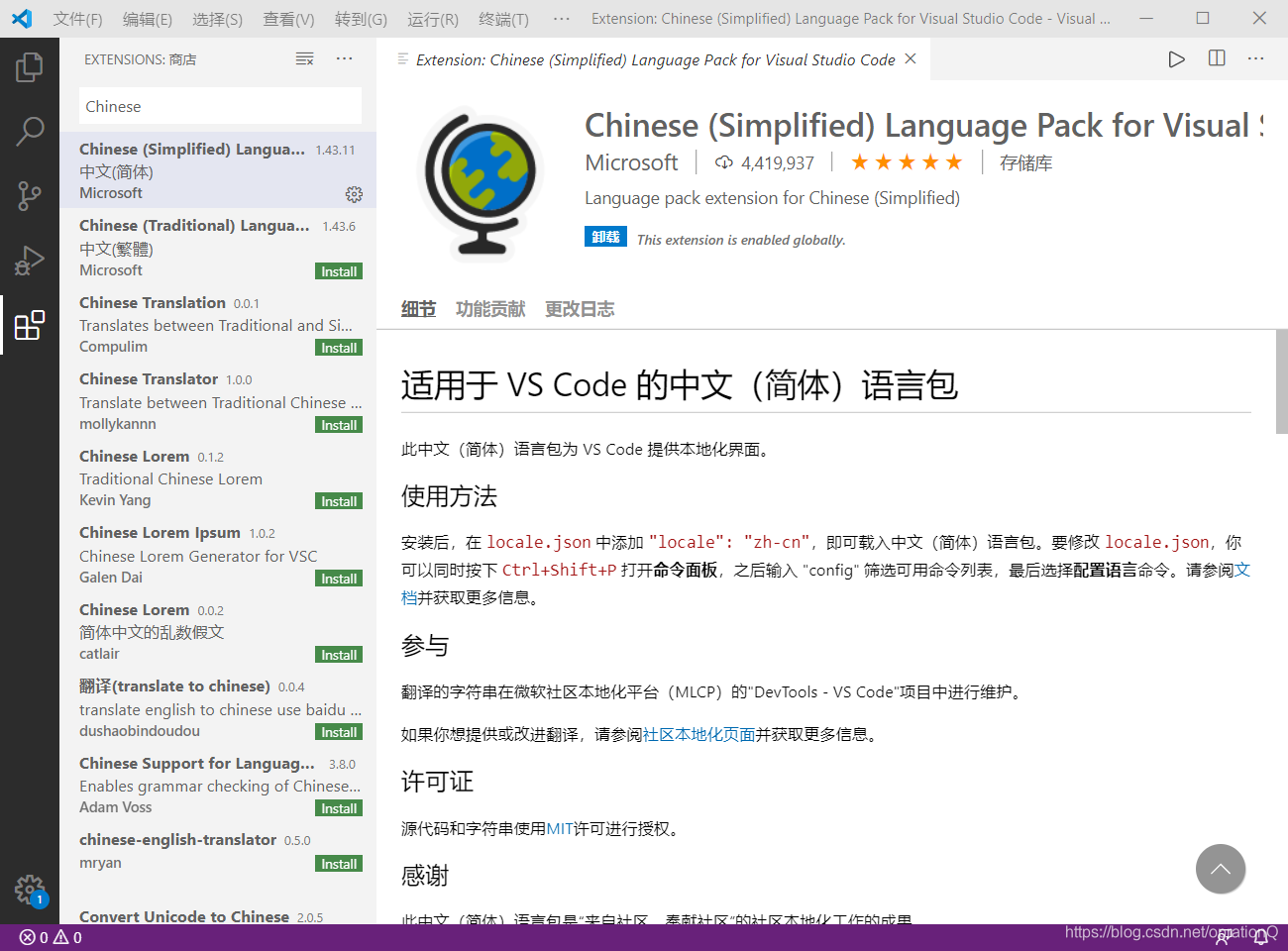The height and width of the screenshot is (951, 1288).
Task: Install Chinese Support for LanguageTool
Action: point(339,808)
